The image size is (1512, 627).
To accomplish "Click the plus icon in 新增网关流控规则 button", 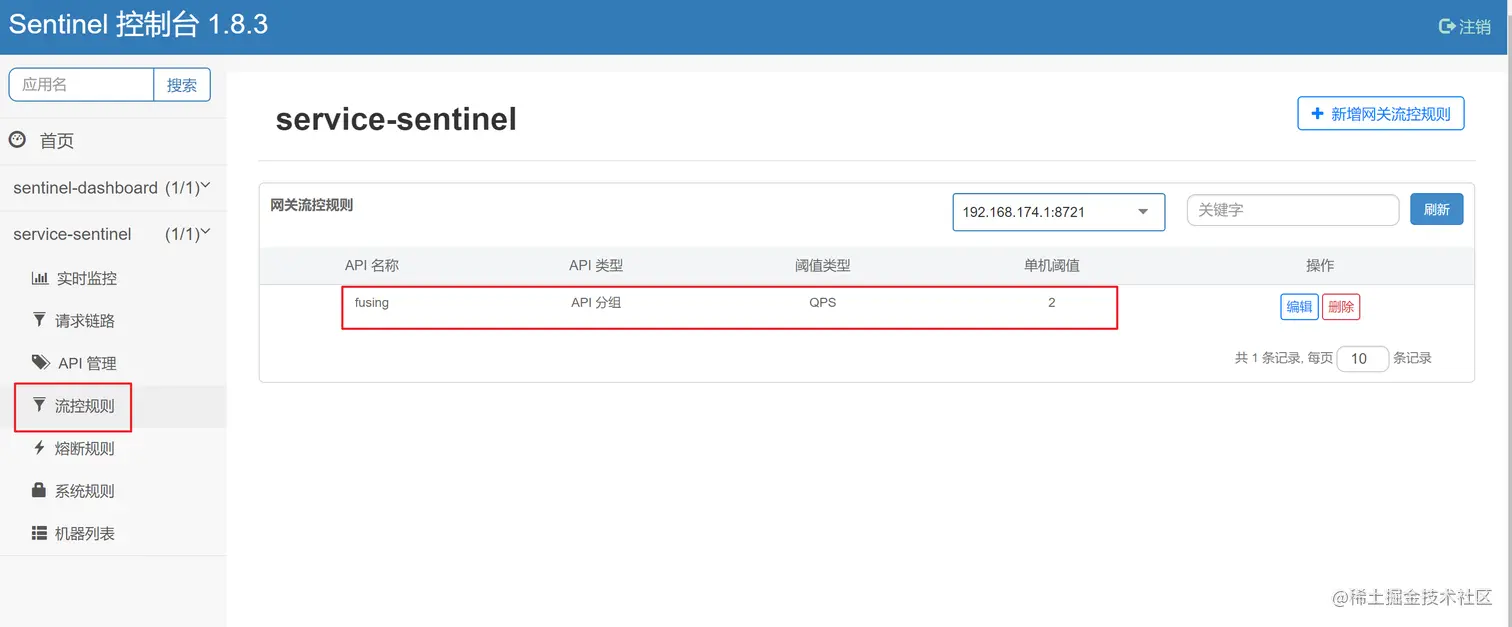I will click(x=1317, y=114).
